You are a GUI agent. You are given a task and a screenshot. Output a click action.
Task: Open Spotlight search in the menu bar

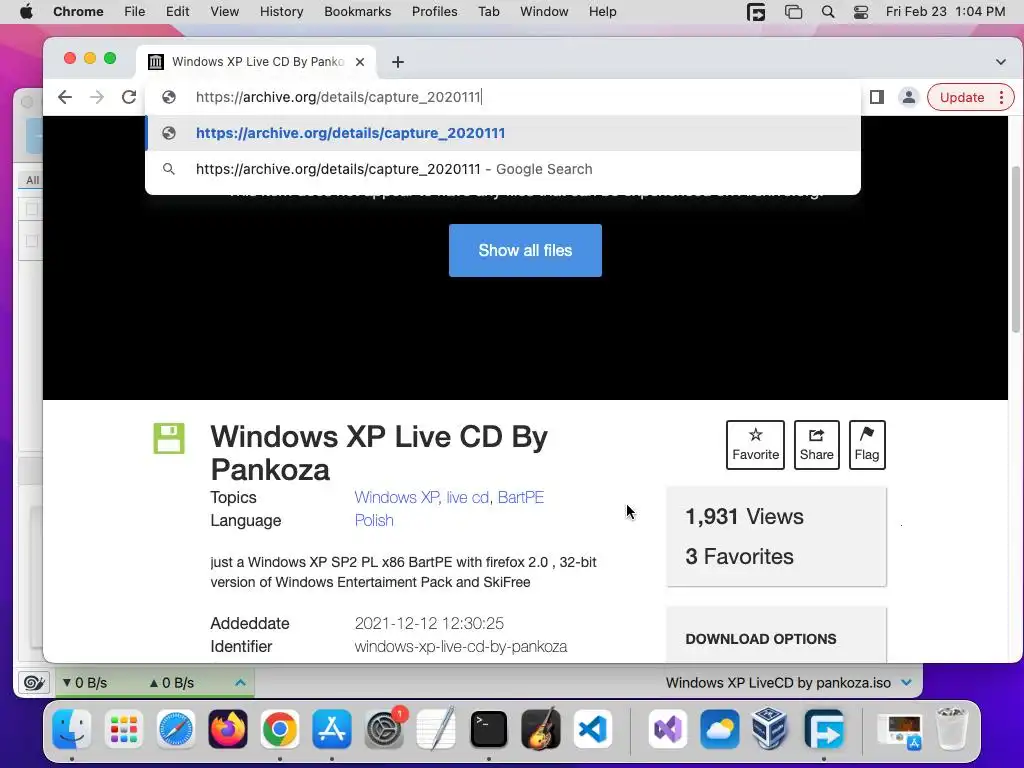[x=827, y=12]
